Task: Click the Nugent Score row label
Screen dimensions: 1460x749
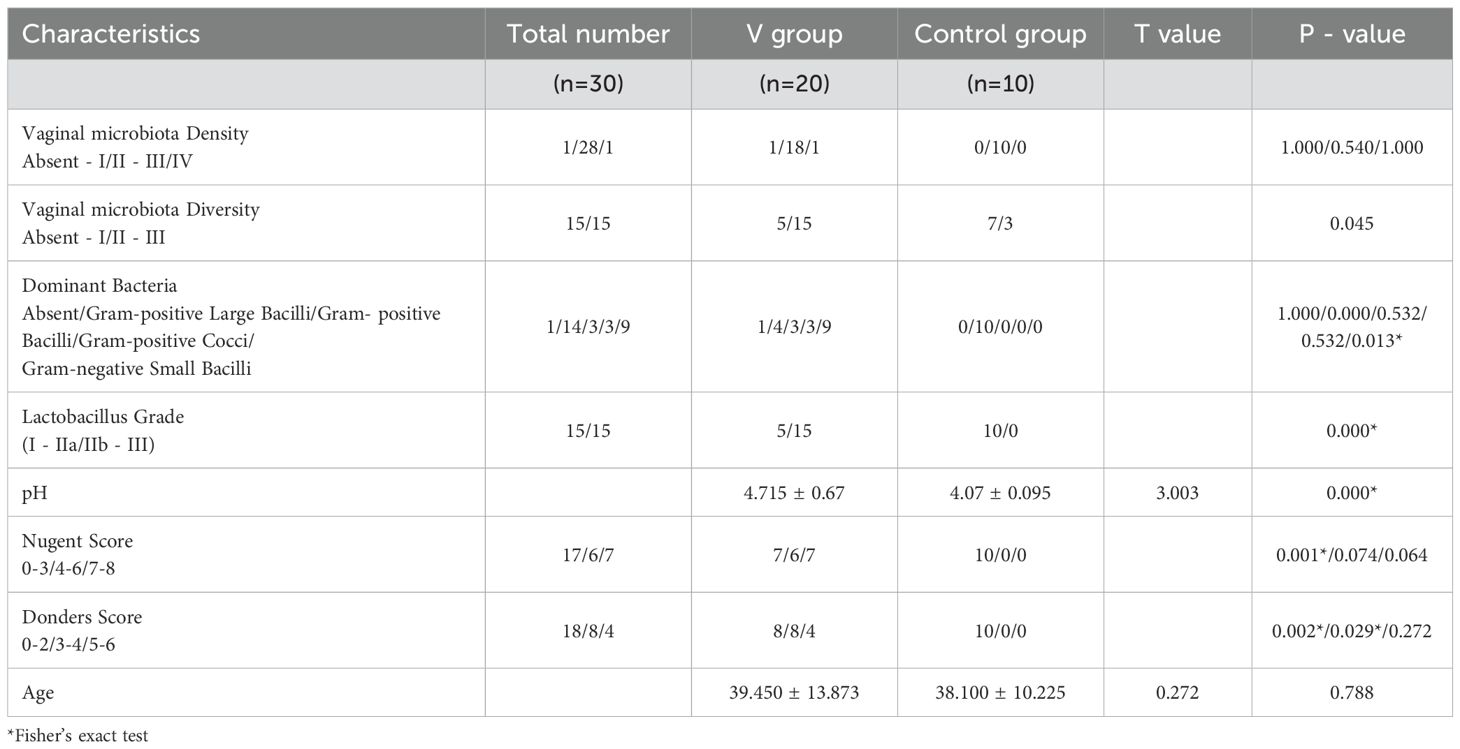Action: point(77,541)
